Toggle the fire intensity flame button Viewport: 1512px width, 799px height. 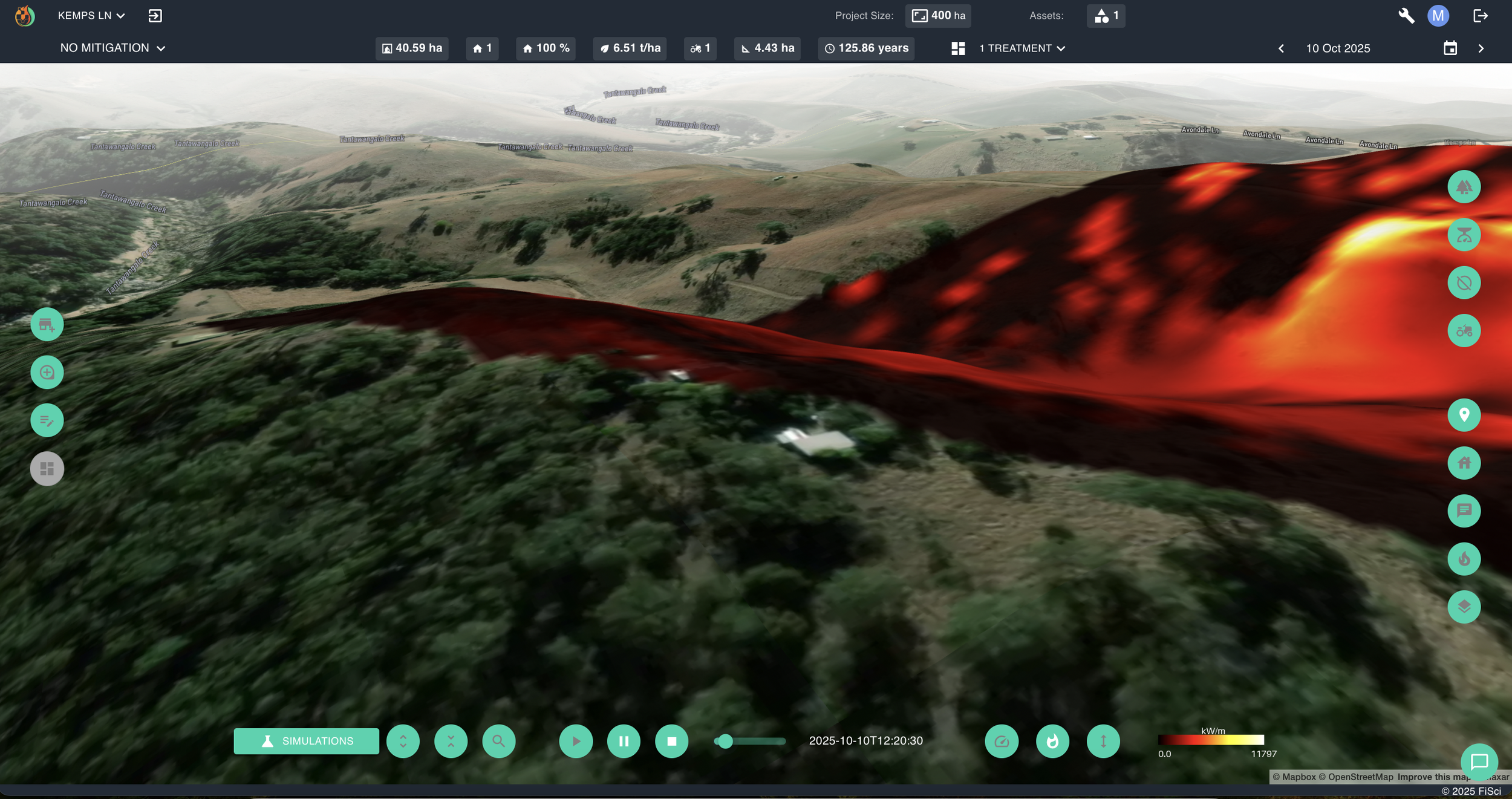(x=1052, y=741)
